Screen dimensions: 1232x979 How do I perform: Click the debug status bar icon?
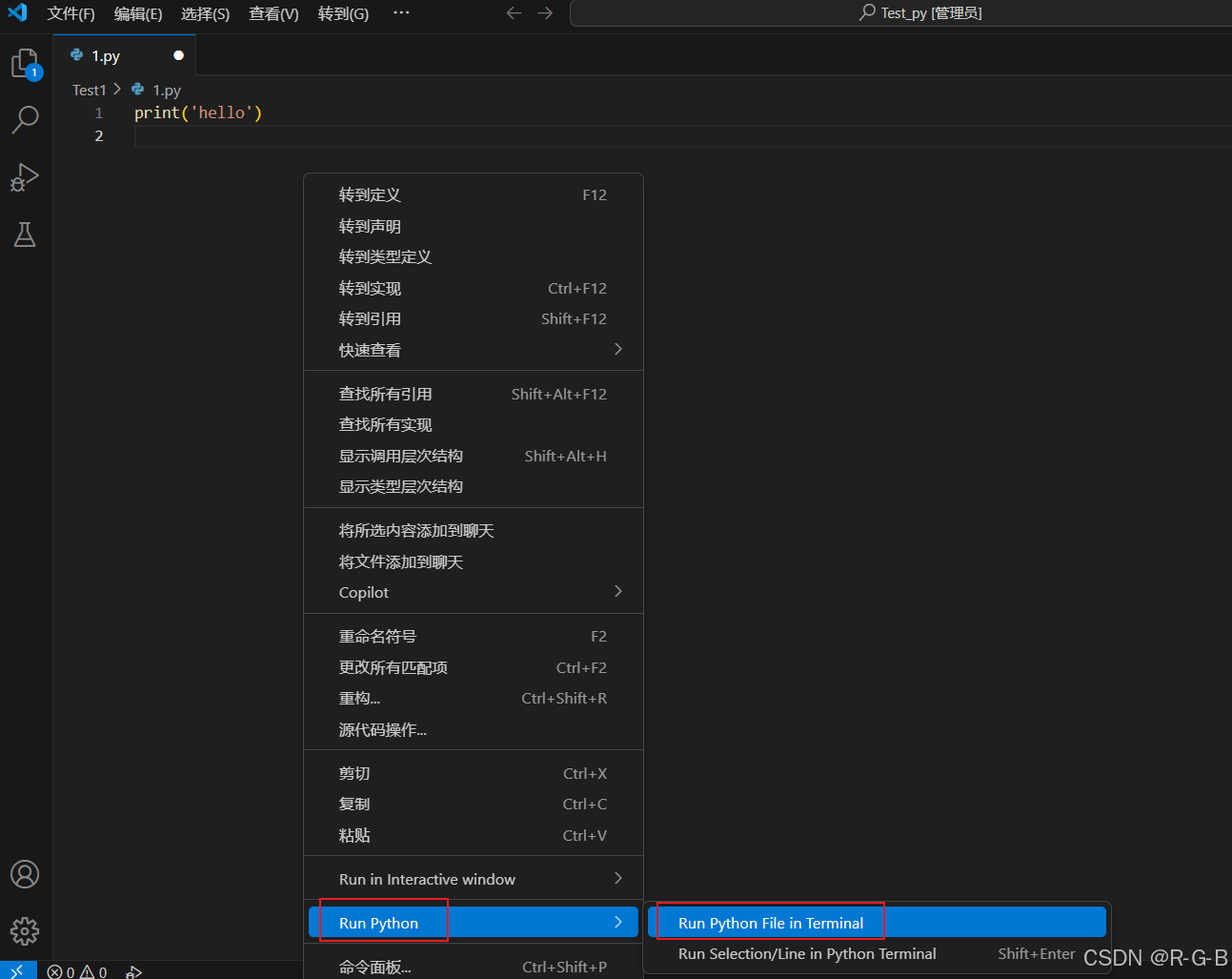coord(134,972)
